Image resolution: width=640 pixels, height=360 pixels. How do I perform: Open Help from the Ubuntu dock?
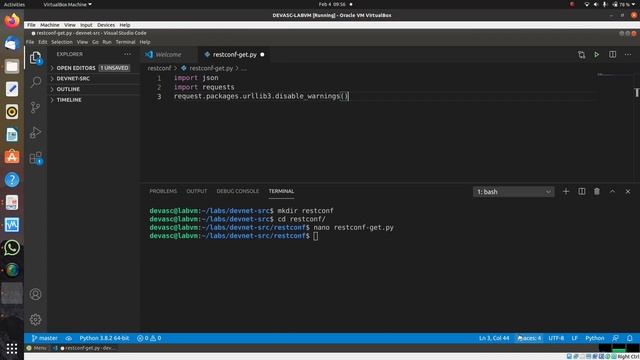pos(12,180)
